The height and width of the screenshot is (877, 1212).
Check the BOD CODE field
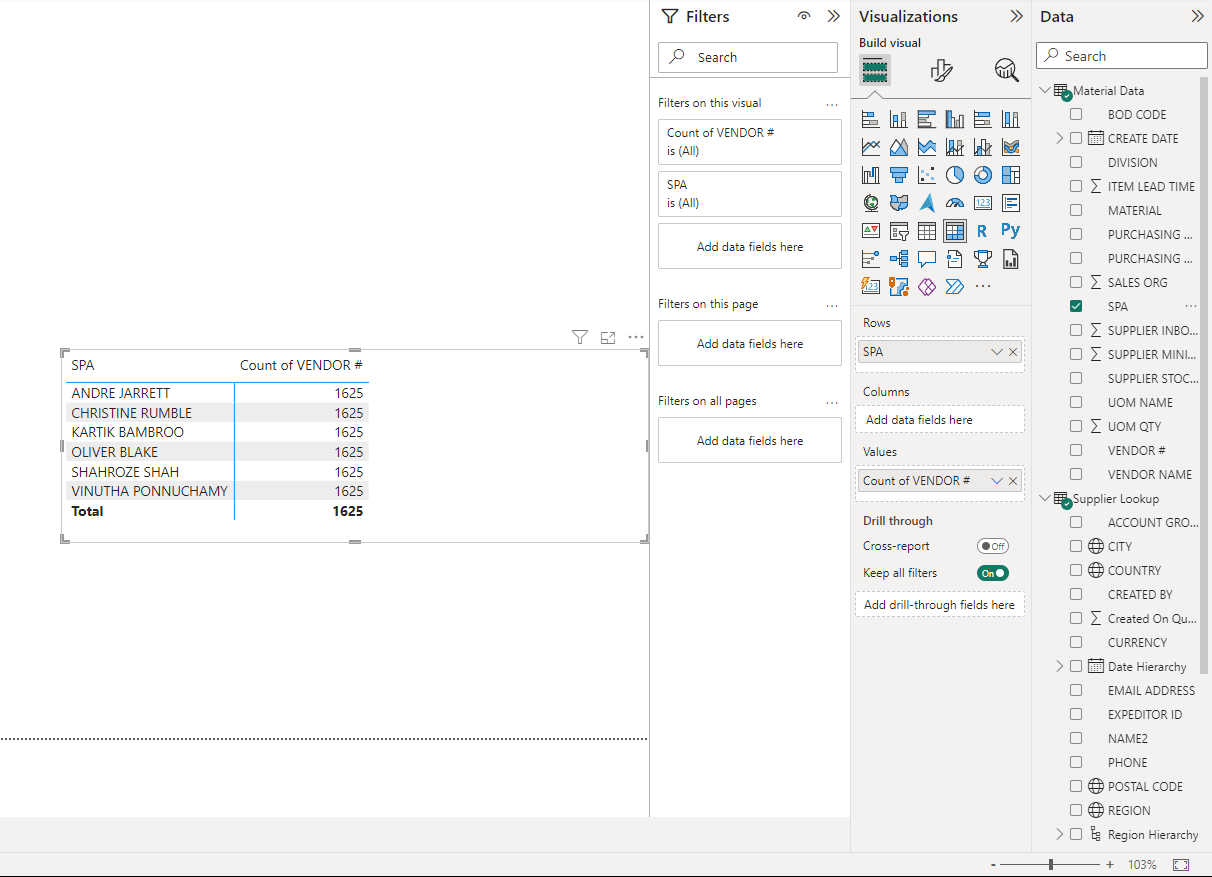click(1076, 114)
